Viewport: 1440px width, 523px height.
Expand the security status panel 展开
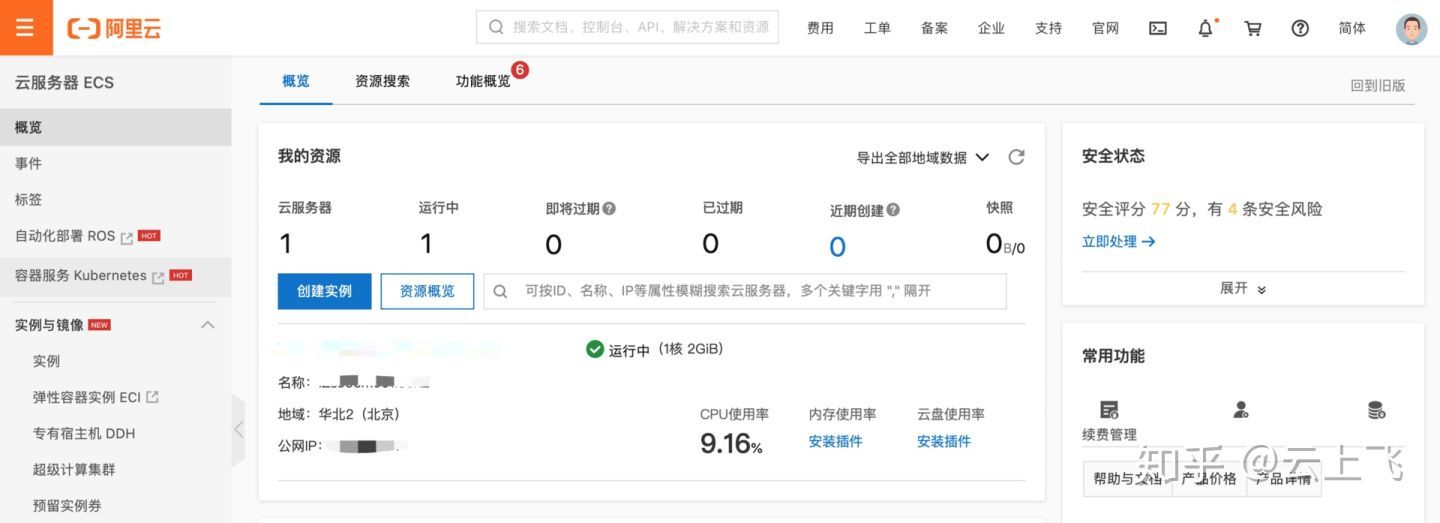click(1243, 288)
